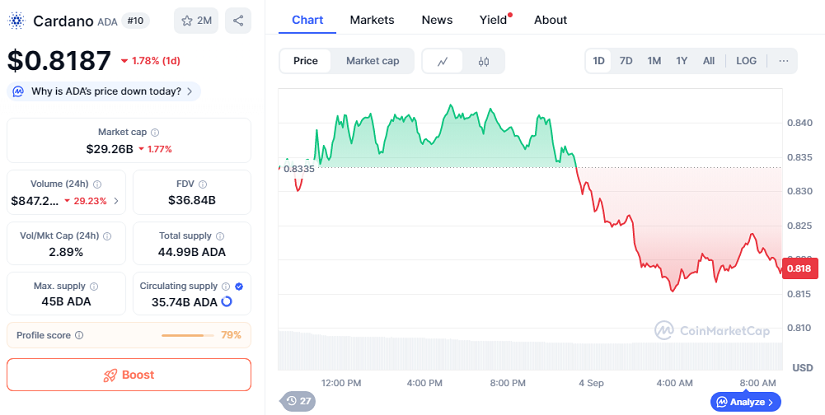Click the Volume (24h) info icon
Viewport: 825px width, 415px height.
pos(97,184)
